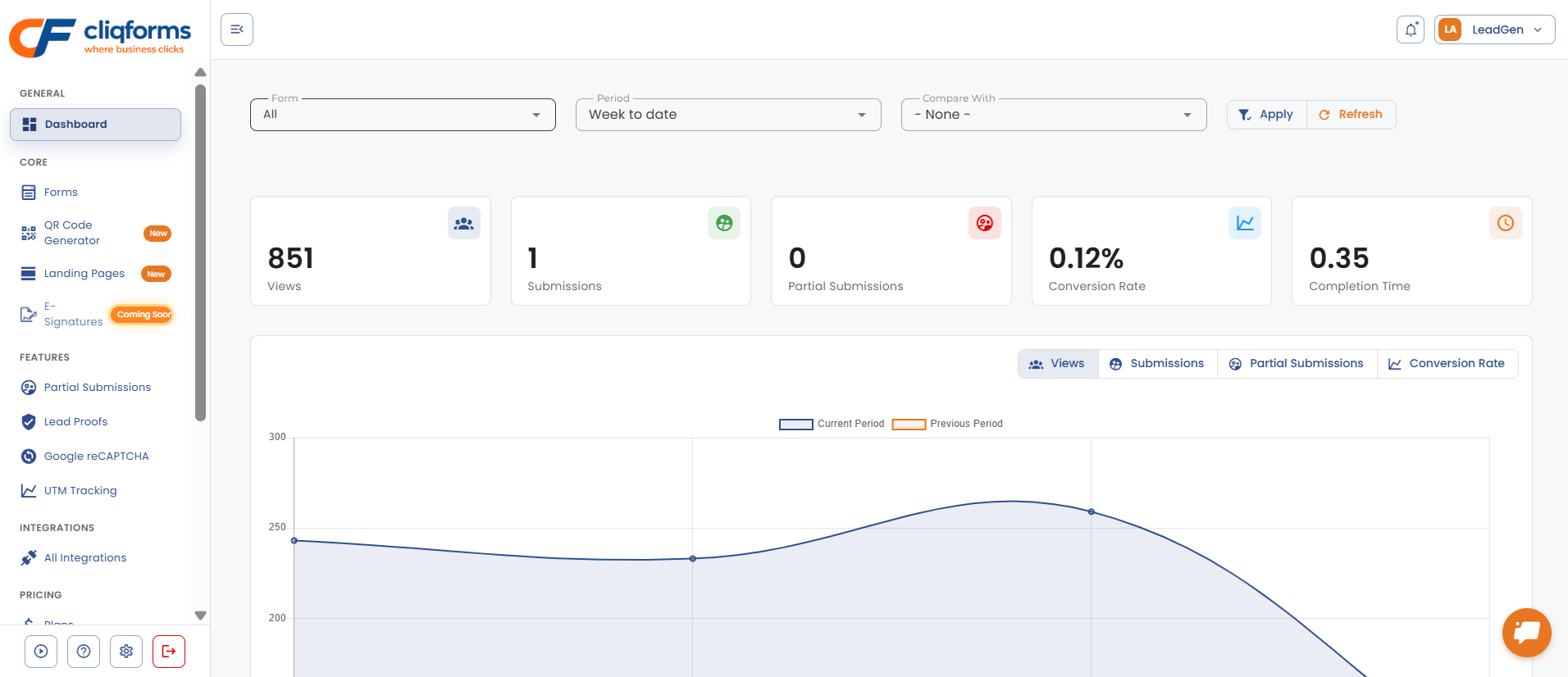
Task: Click the Google reCAPTCHA icon
Action: (29, 457)
